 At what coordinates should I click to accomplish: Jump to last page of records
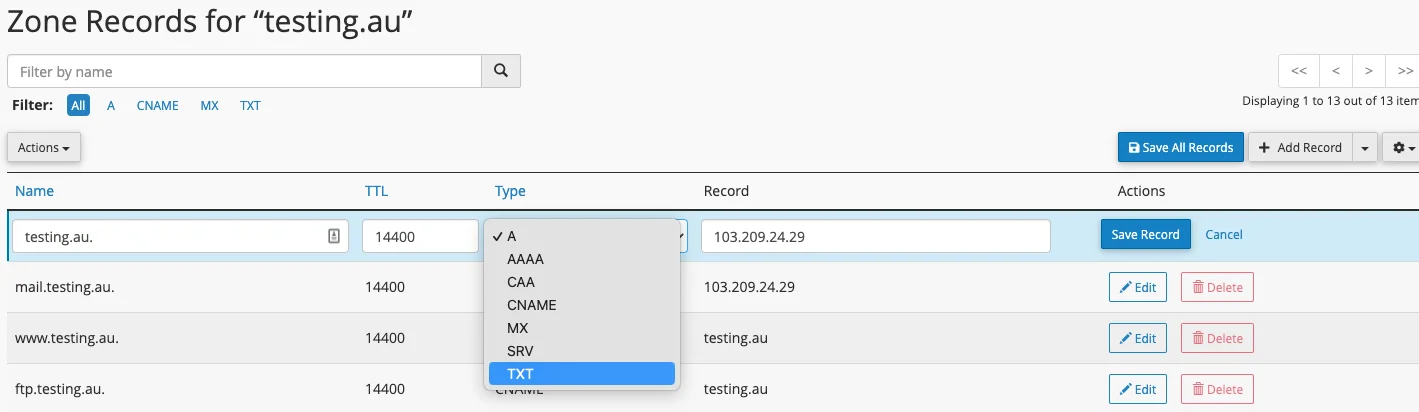point(1403,71)
